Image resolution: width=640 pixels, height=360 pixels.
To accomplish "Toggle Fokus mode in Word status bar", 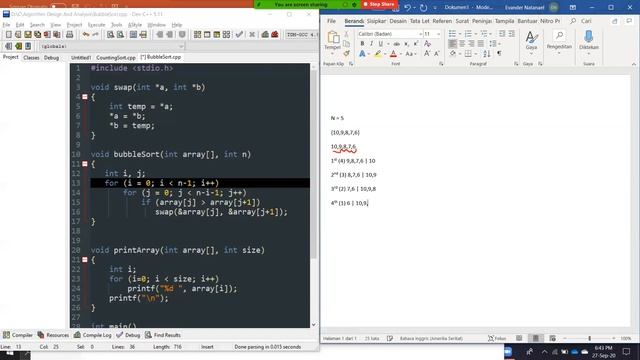I will pyautogui.click(x=497, y=338).
